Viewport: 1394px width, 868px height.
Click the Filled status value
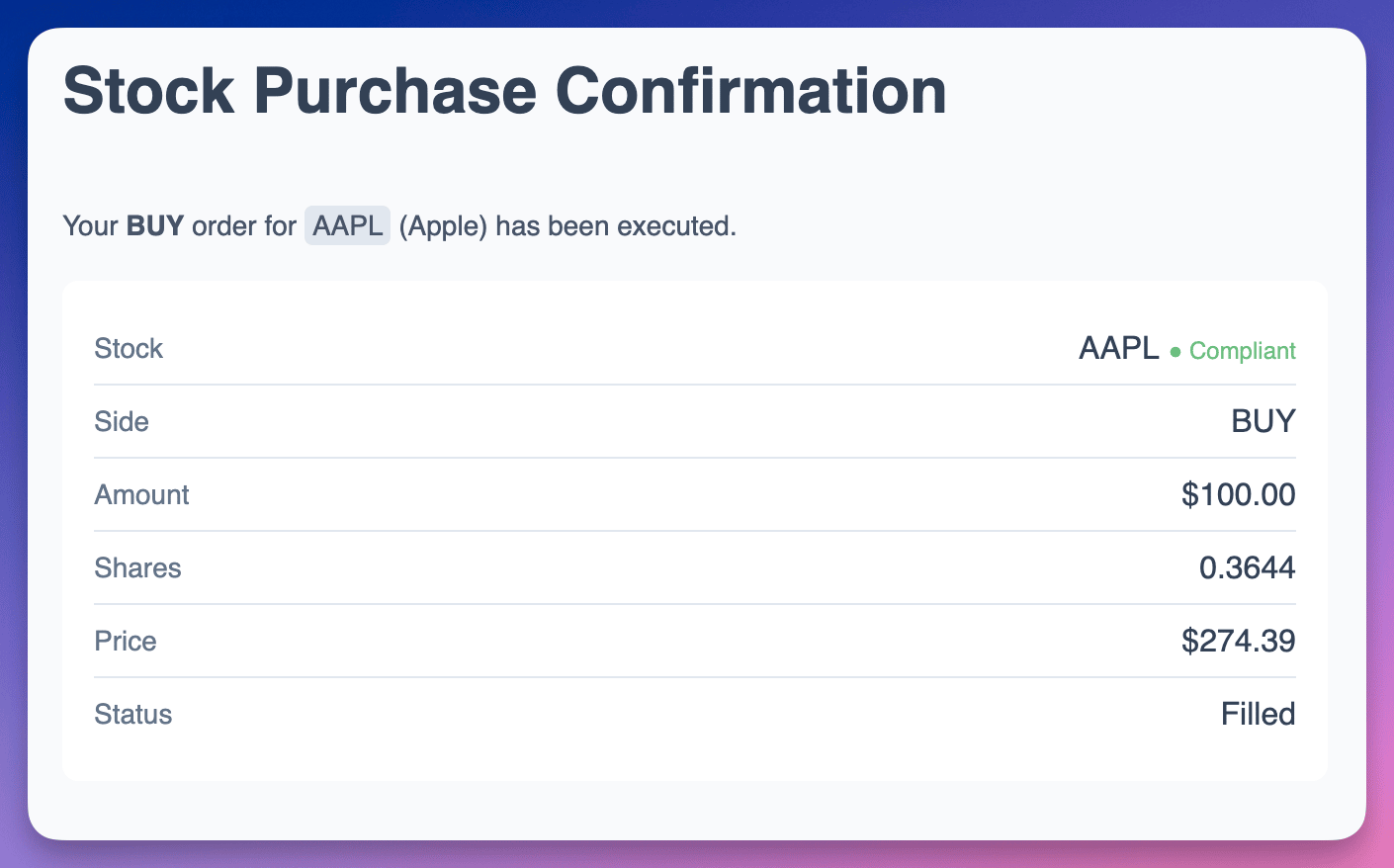[x=1258, y=714]
